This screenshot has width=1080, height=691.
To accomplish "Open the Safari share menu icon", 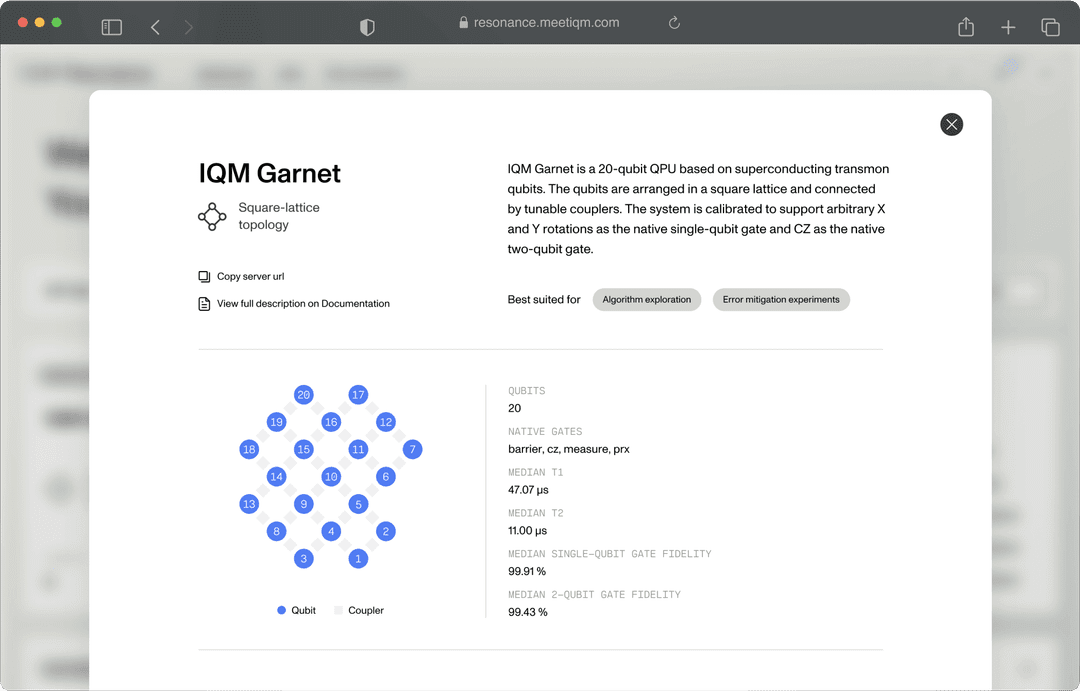I will pyautogui.click(x=965, y=27).
